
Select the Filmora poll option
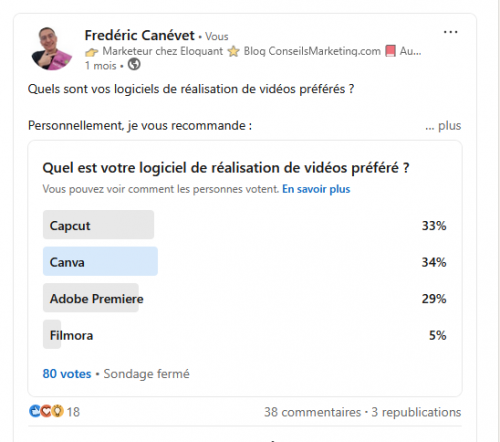[x=245, y=335]
